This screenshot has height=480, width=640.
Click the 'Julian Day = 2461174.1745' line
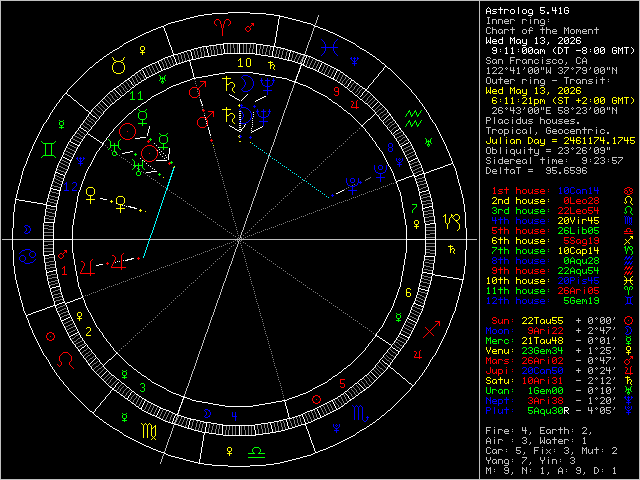560,141
